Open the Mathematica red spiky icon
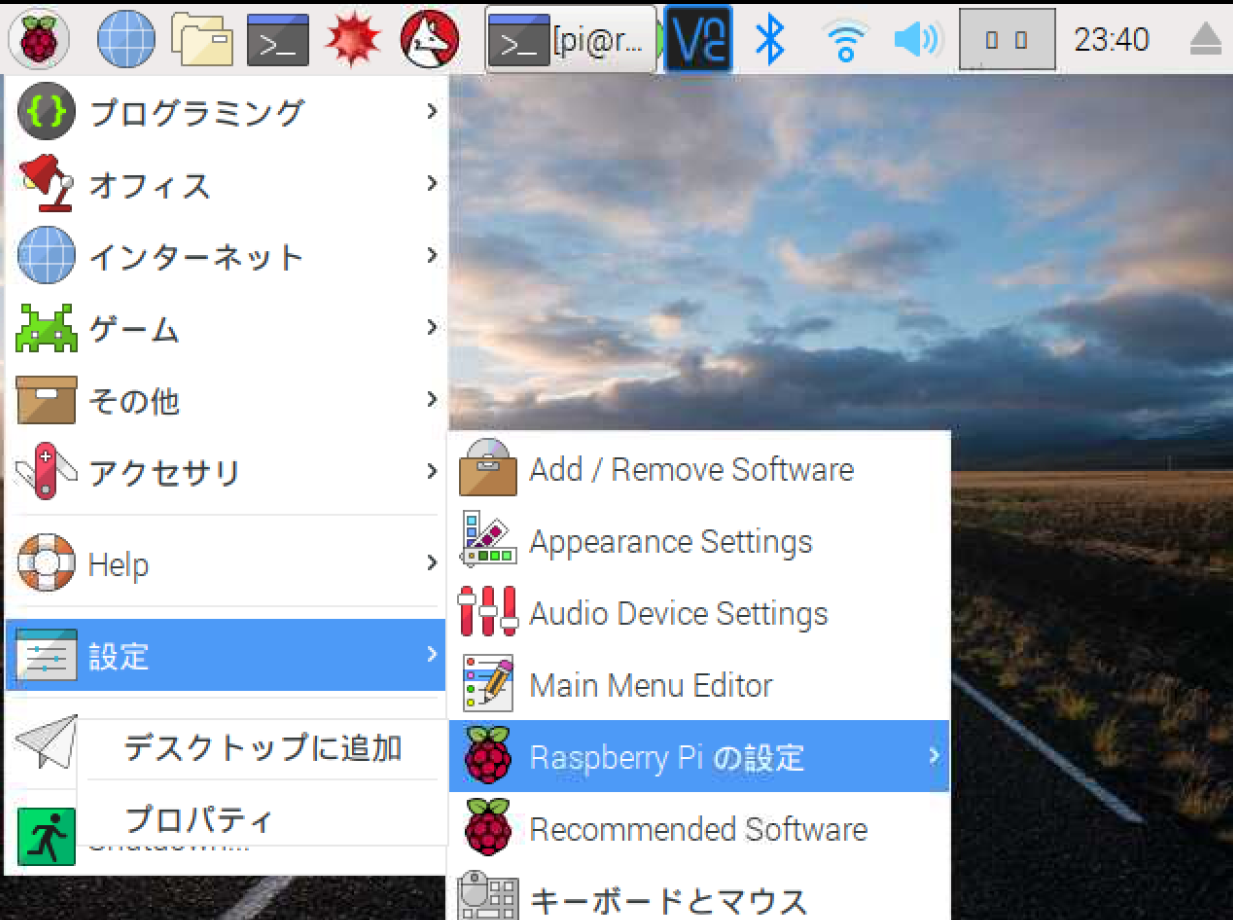This screenshot has width=1233, height=920. (x=353, y=40)
